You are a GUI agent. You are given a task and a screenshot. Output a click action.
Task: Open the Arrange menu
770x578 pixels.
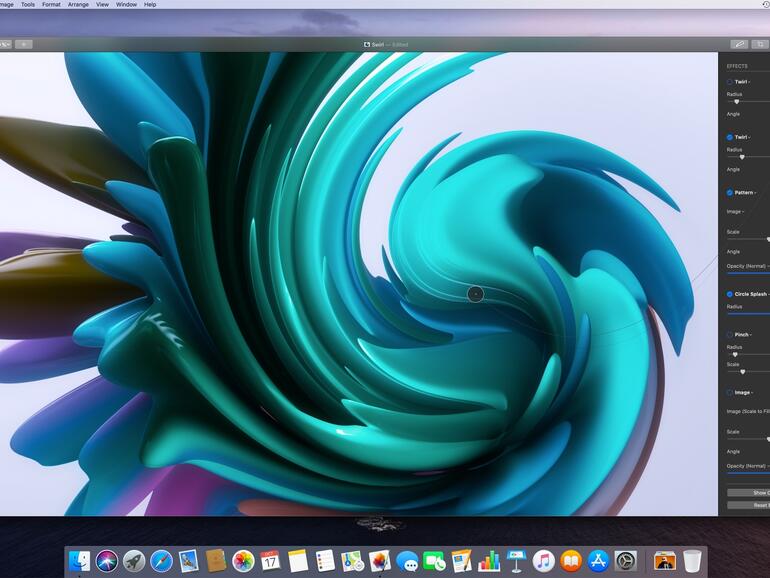click(x=78, y=4)
